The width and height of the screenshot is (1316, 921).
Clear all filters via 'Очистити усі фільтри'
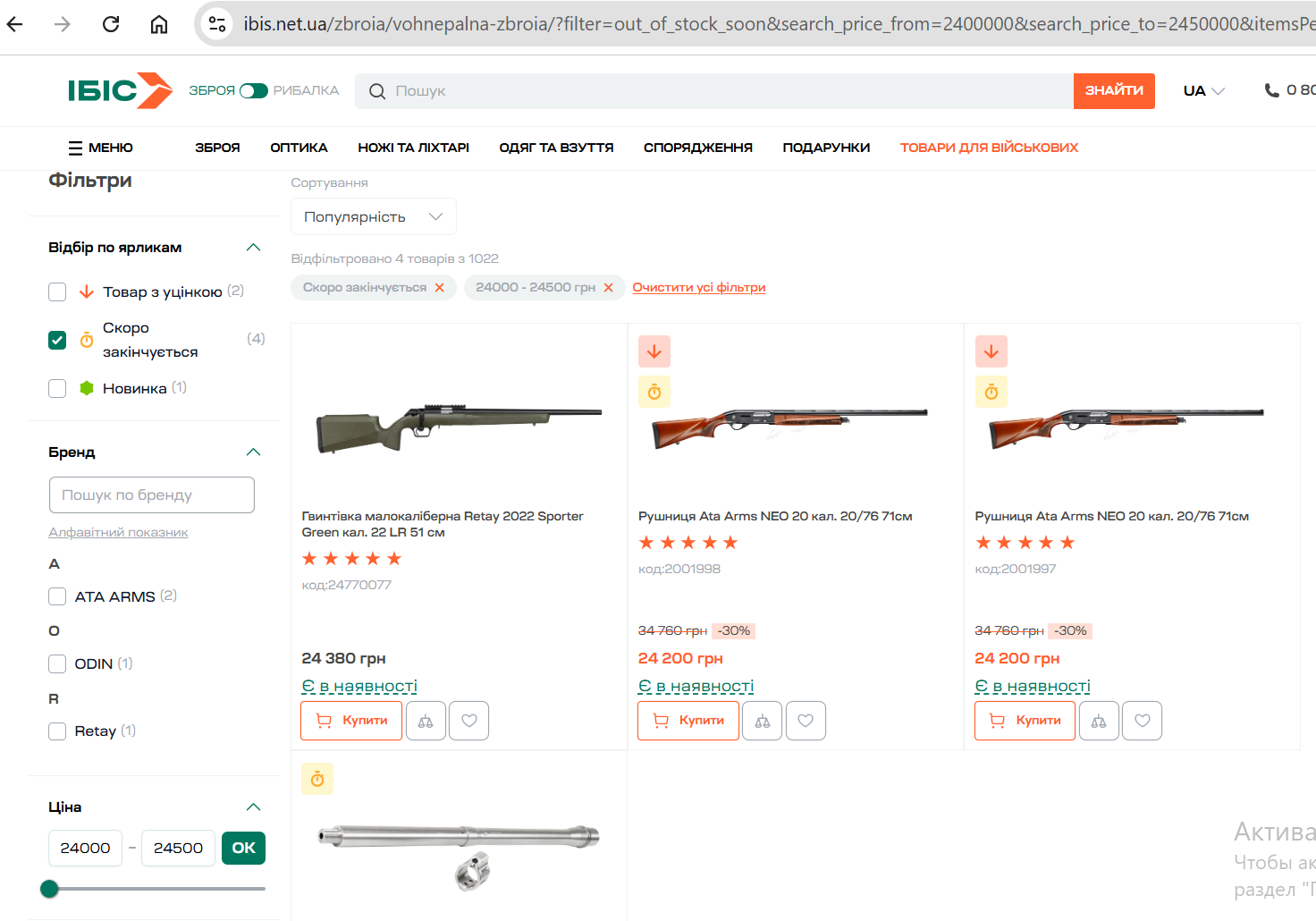[699, 287]
